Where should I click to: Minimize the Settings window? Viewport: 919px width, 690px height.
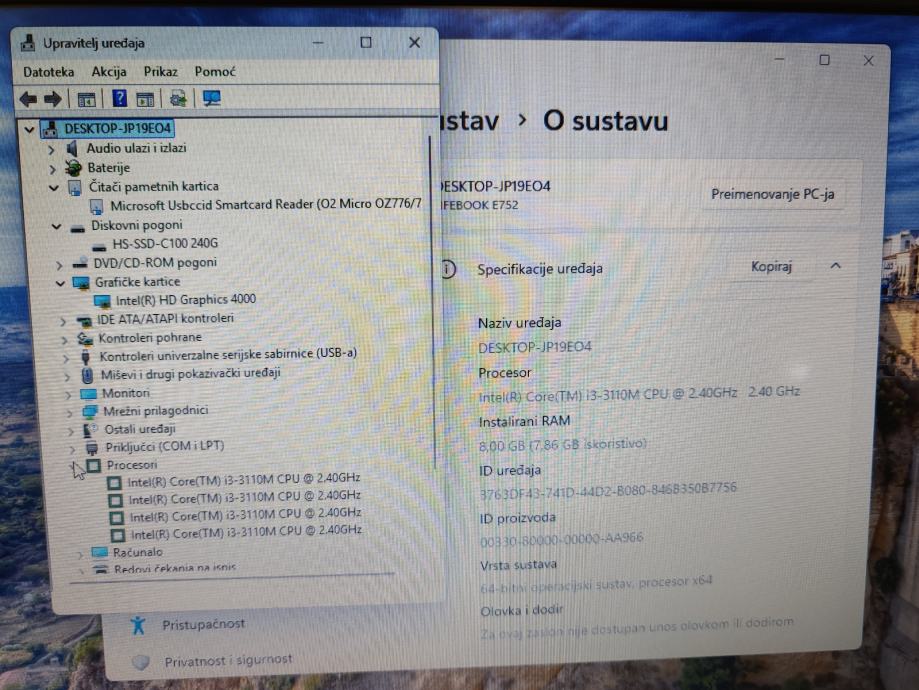pos(780,59)
